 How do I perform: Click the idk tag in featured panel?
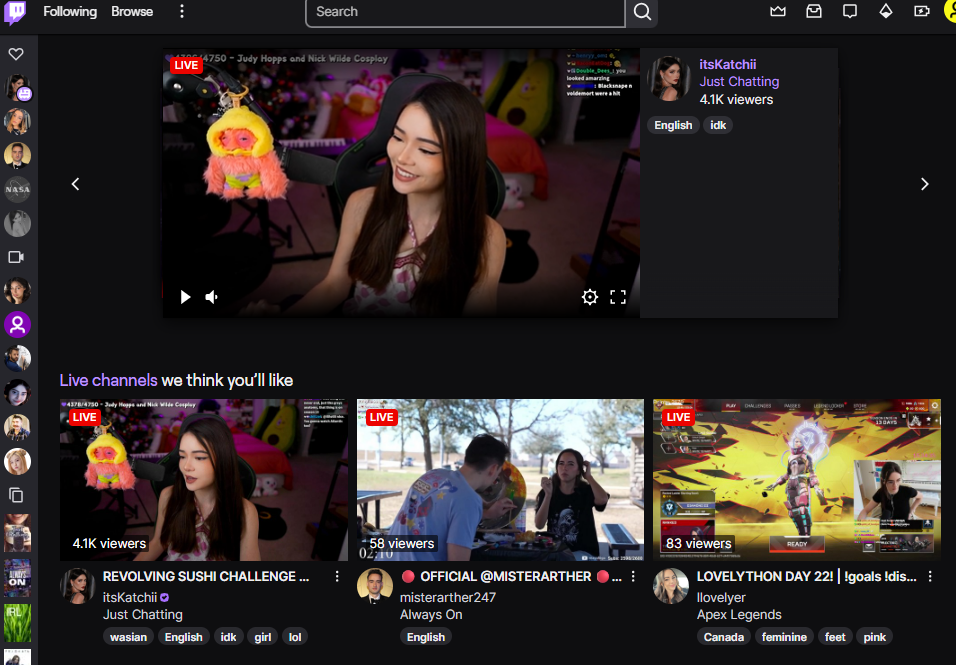tap(718, 125)
